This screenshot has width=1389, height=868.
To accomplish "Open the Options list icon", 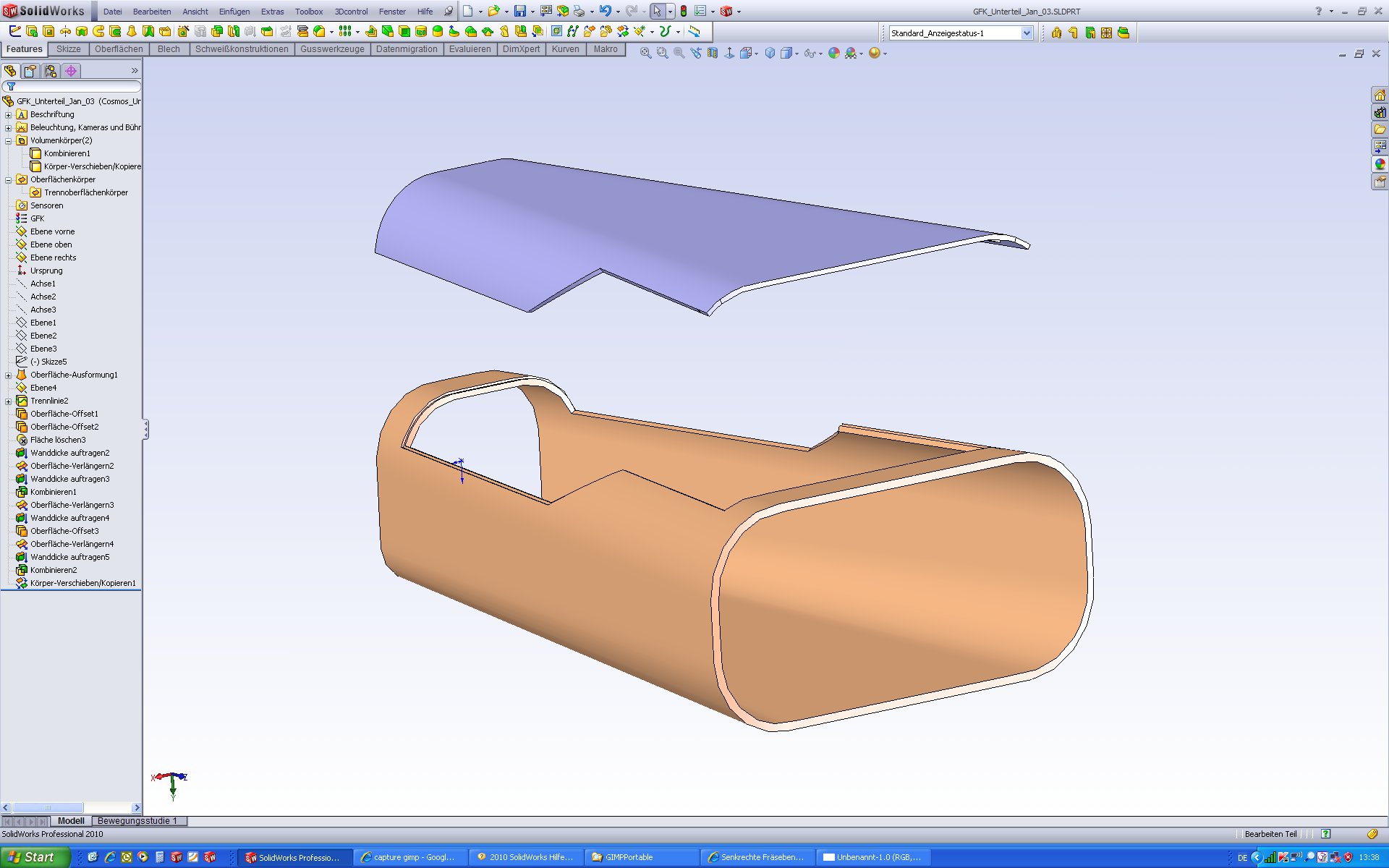I will click(x=700, y=11).
